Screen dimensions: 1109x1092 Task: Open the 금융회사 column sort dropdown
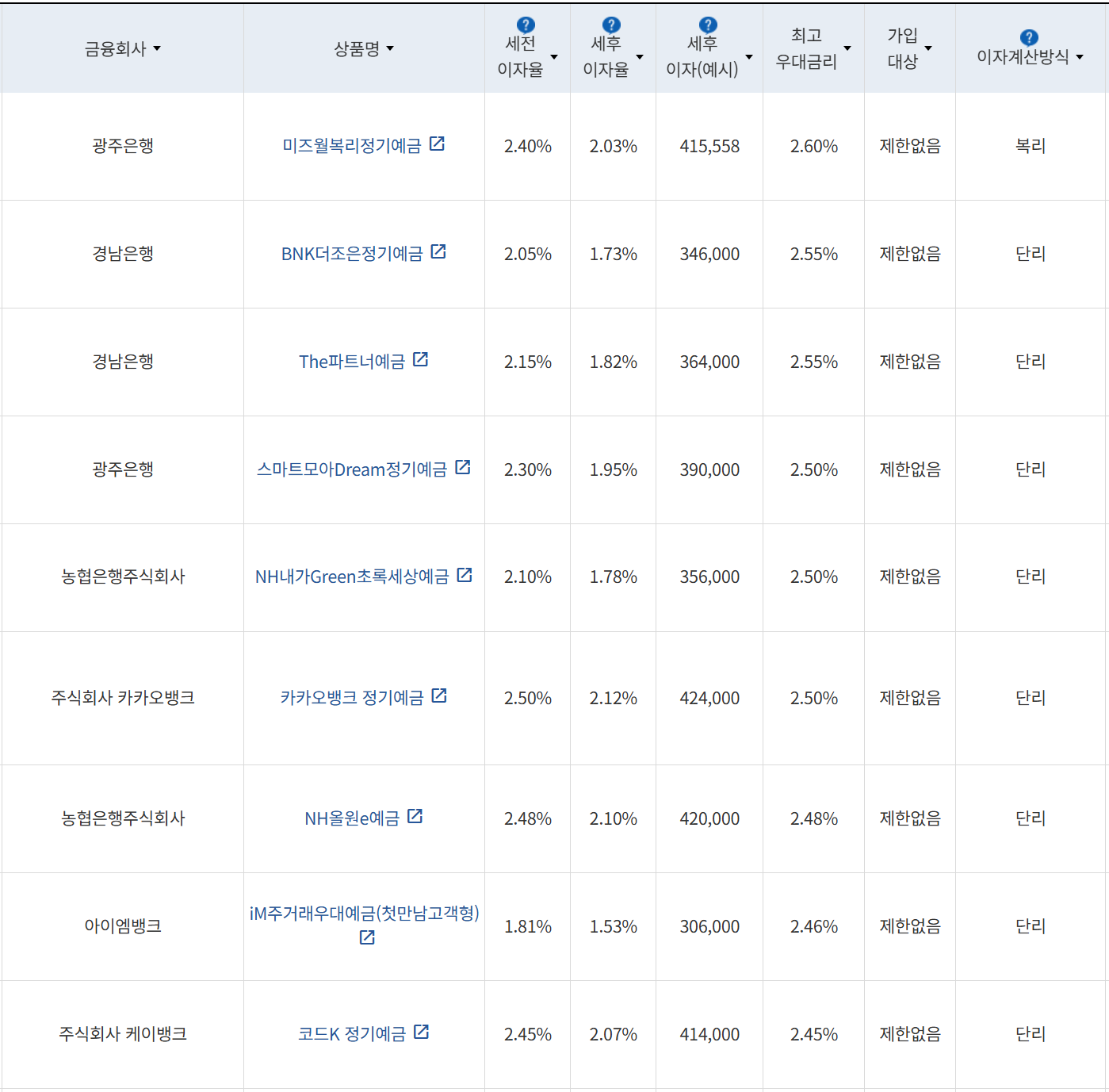158,49
